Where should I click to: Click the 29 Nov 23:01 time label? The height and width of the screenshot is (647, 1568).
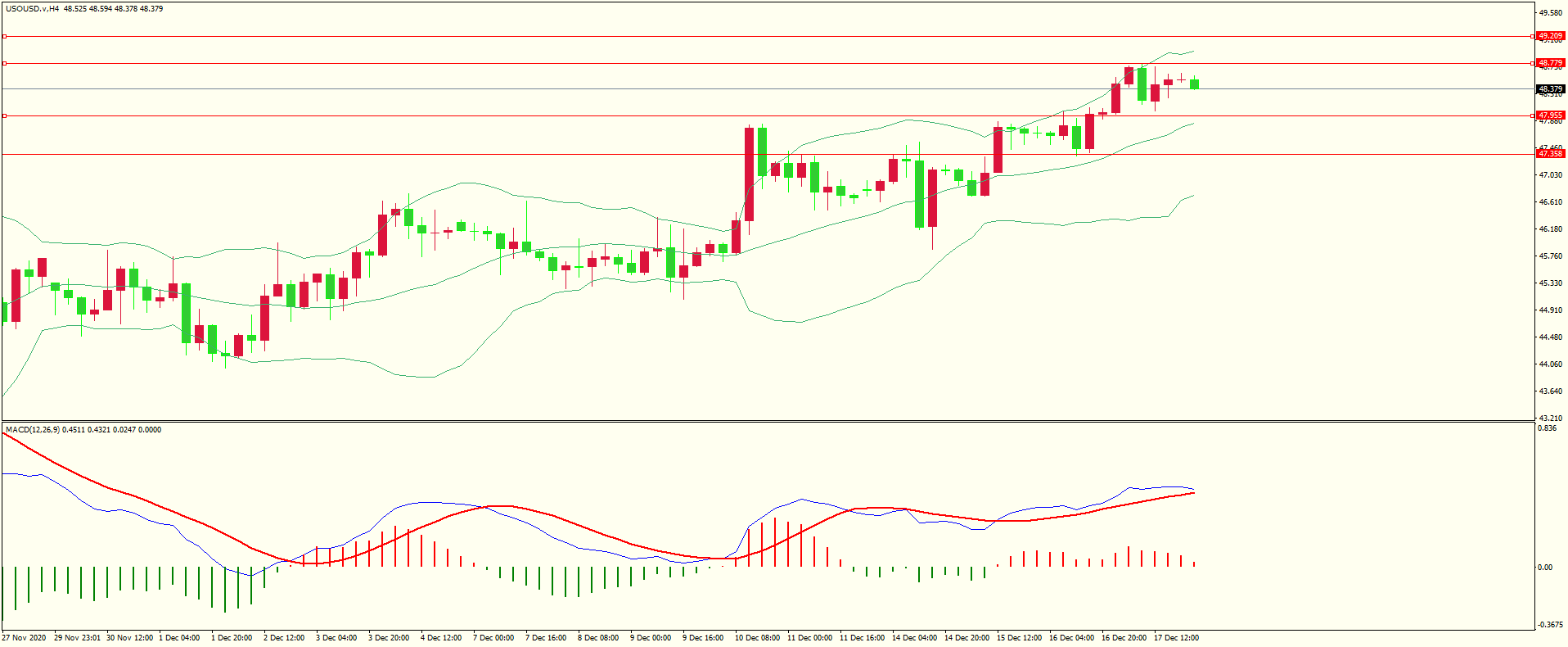[x=77, y=638]
